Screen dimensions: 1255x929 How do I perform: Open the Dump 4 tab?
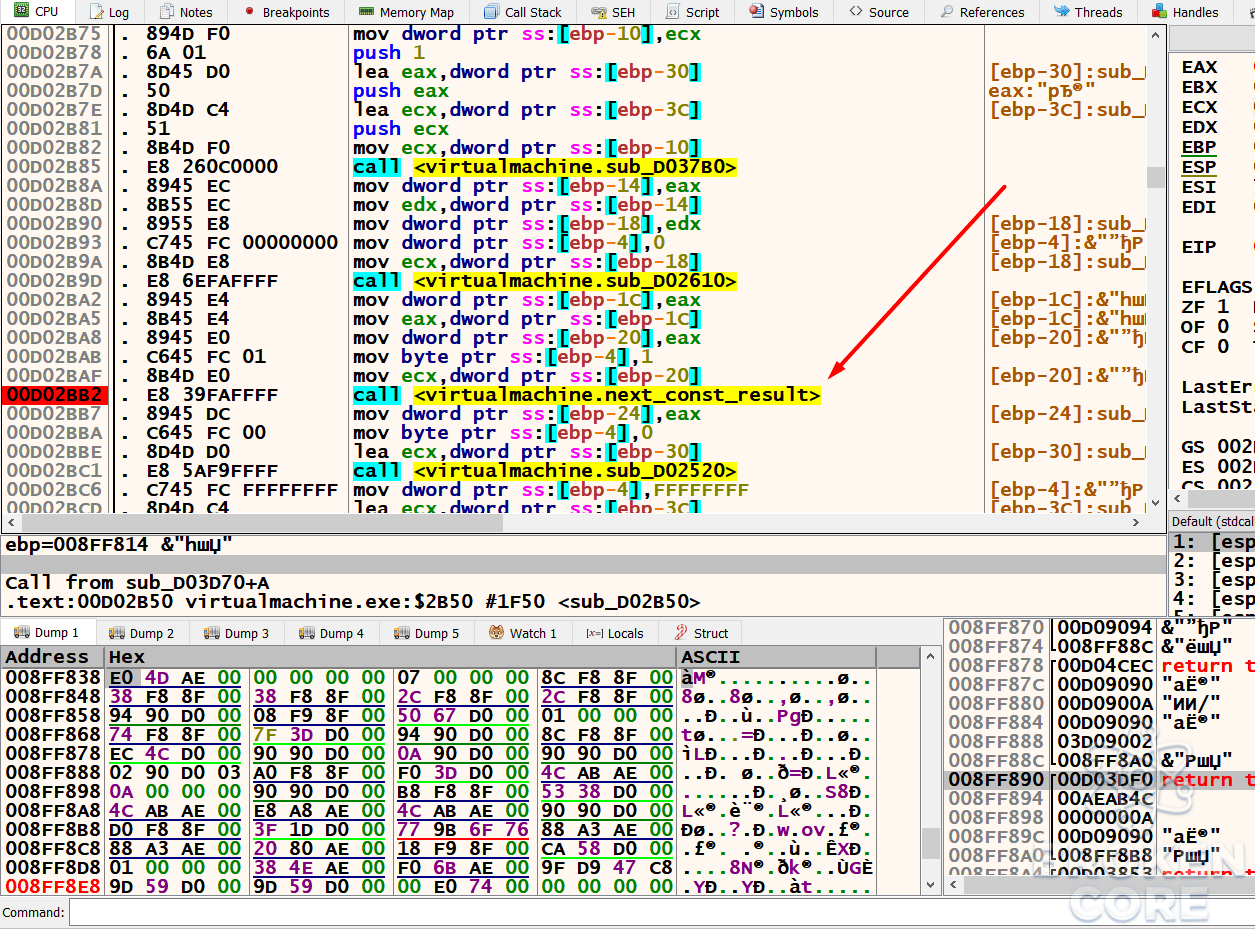(x=331, y=633)
